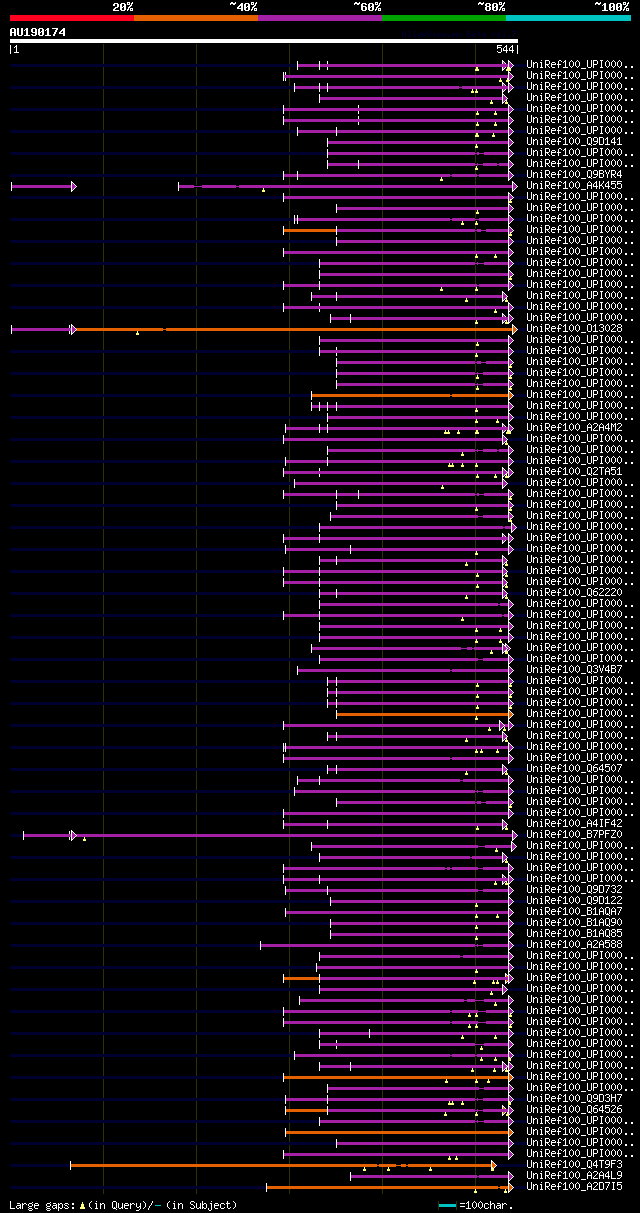
Task: Open the UniRef100_Q9D122 hit link
Action: pos(574,900)
